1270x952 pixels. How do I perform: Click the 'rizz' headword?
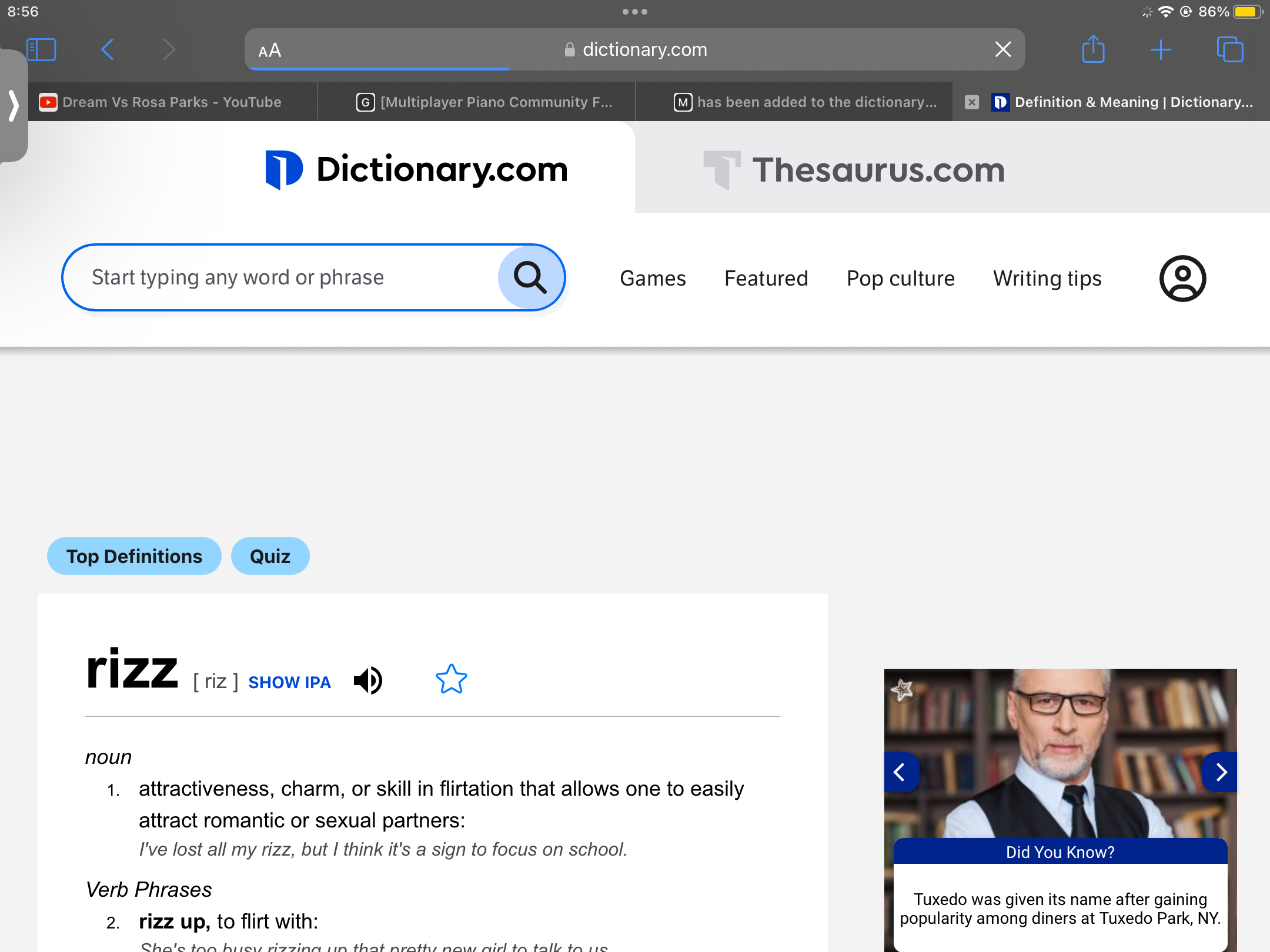point(132,669)
